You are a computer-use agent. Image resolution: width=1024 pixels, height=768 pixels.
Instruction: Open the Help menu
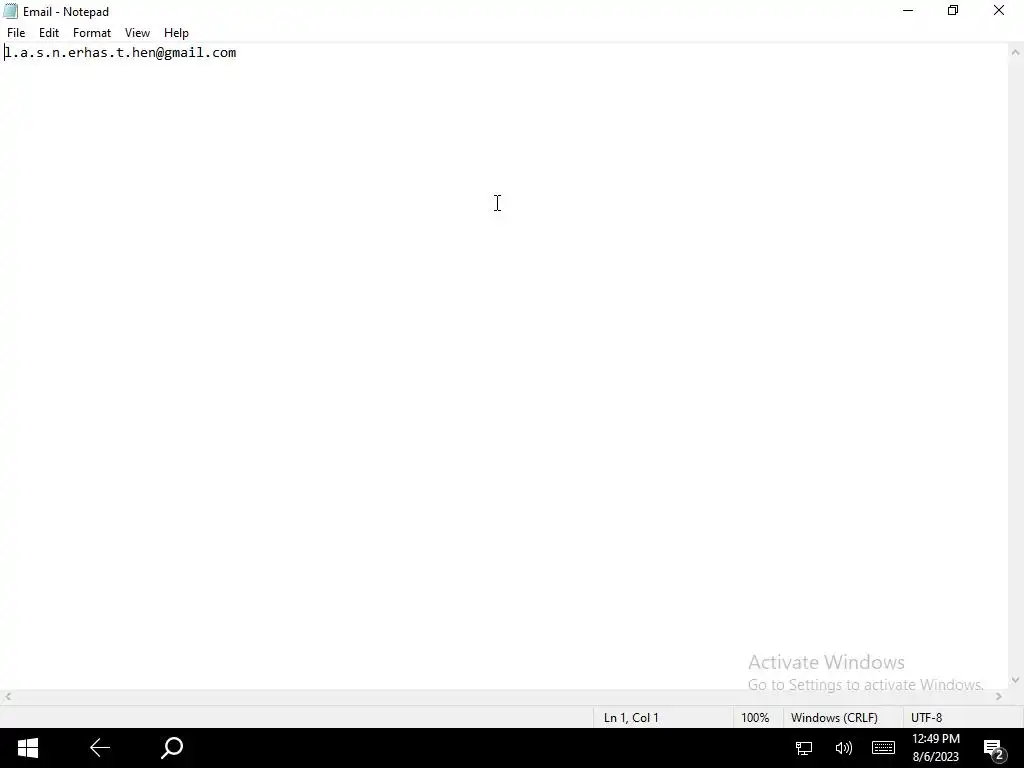(176, 33)
